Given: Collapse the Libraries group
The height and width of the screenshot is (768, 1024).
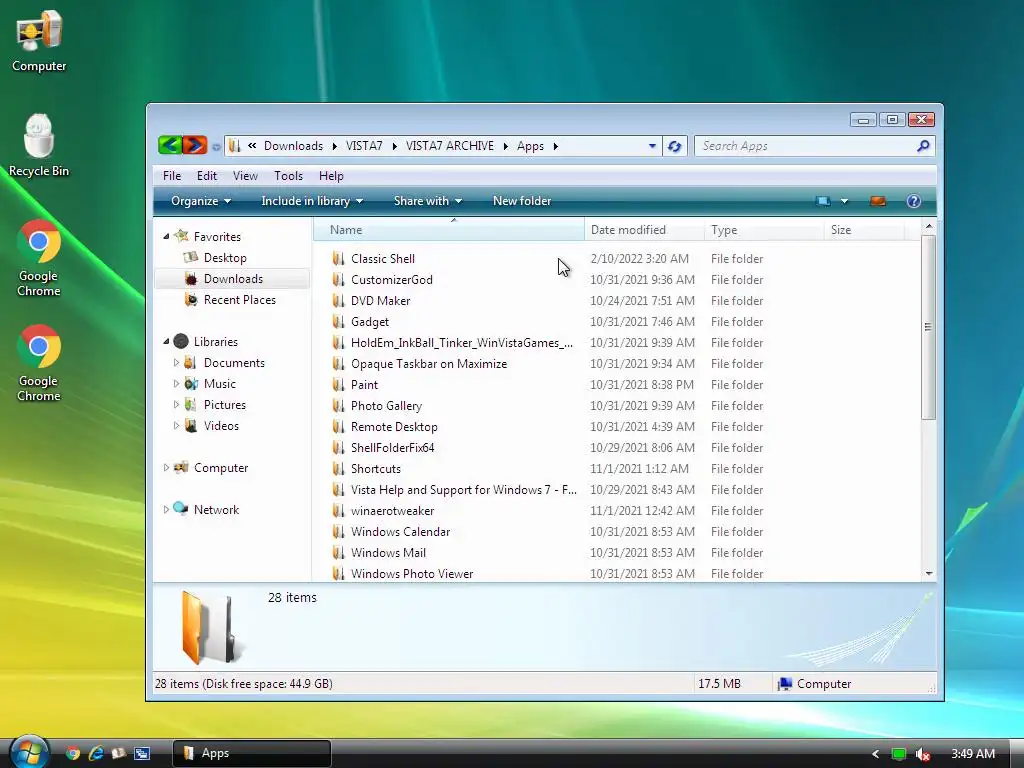Looking at the screenshot, I should coord(166,342).
